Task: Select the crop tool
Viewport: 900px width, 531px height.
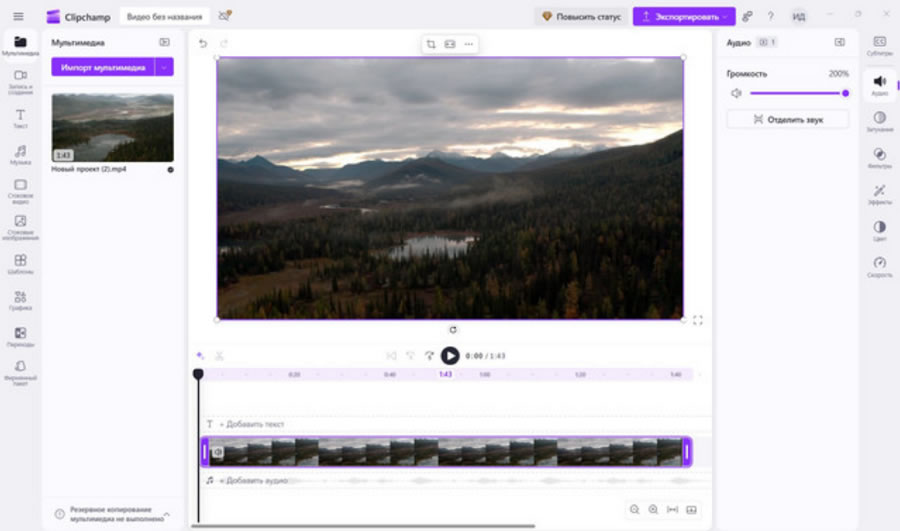Action: (430, 44)
